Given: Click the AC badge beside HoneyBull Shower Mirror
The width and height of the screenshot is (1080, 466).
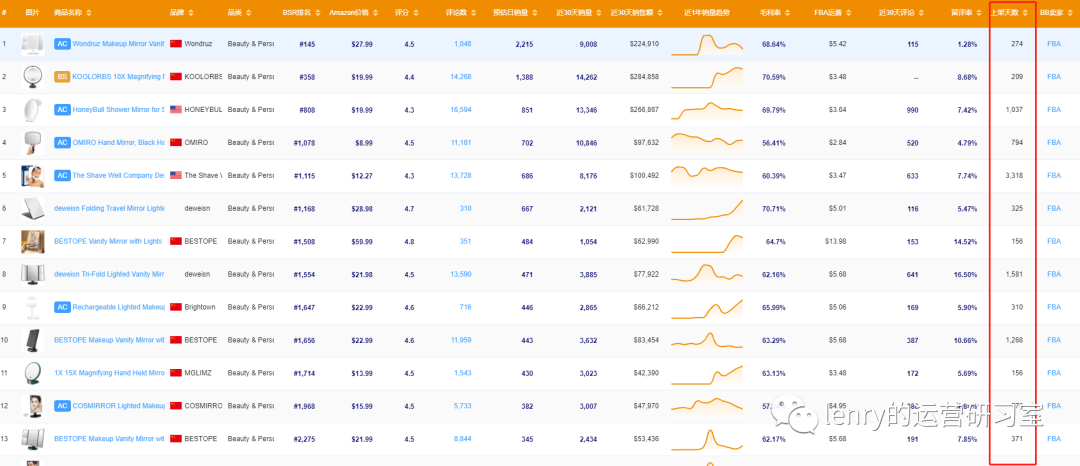Looking at the screenshot, I should tap(62, 110).
